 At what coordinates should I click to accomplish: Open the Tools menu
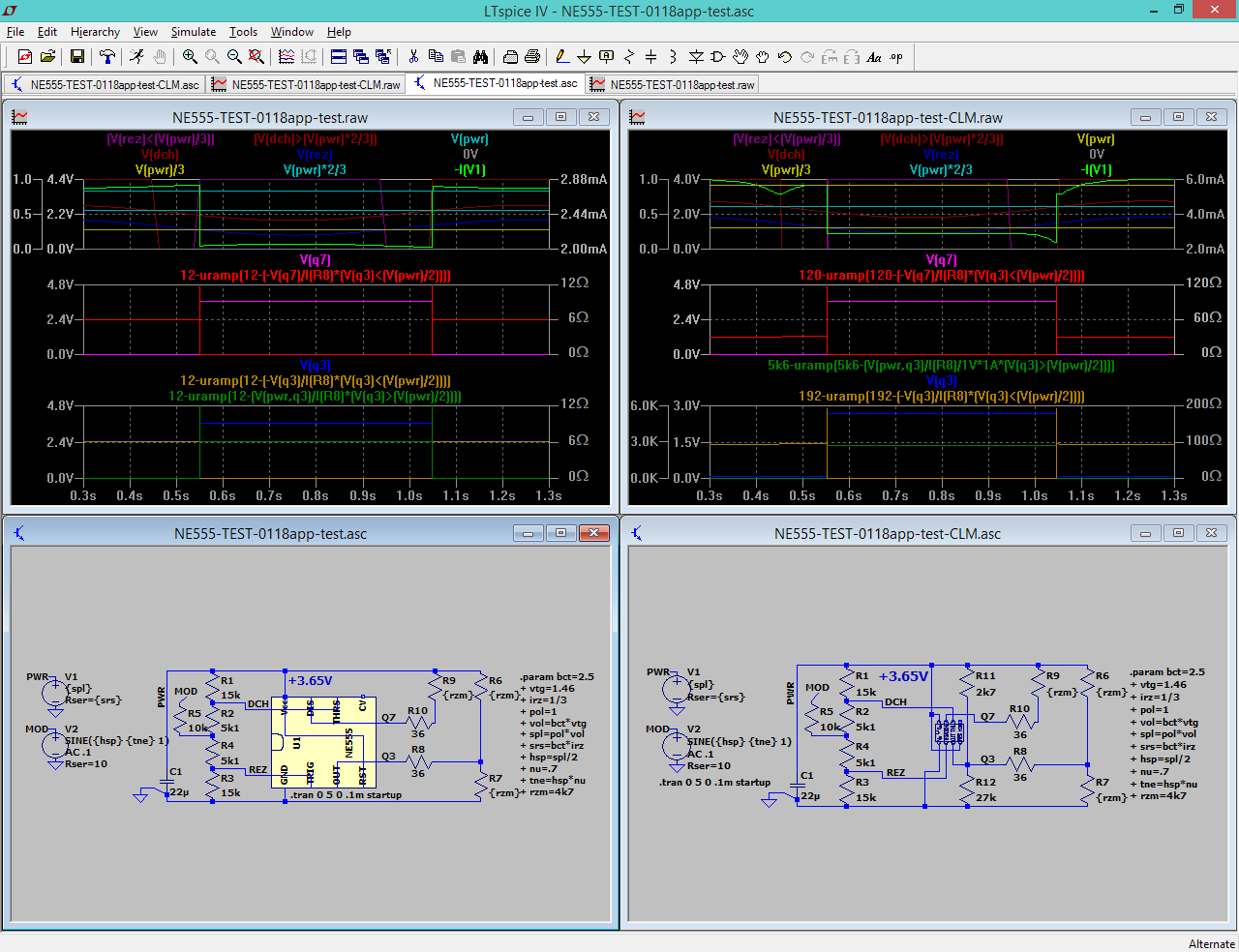pyautogui.click(x=243, y=32)
